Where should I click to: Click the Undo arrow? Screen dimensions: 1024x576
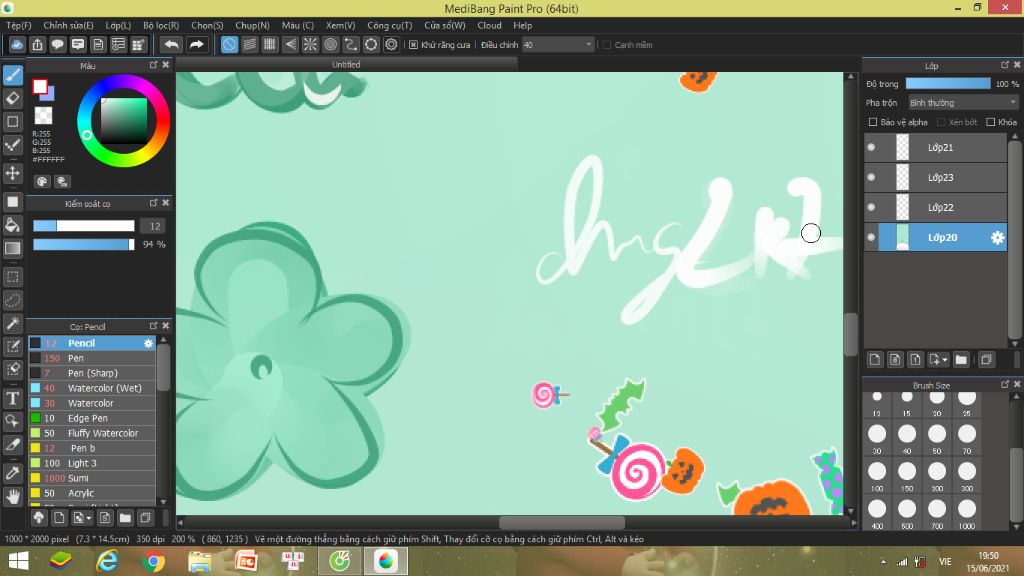pos(171,44)
